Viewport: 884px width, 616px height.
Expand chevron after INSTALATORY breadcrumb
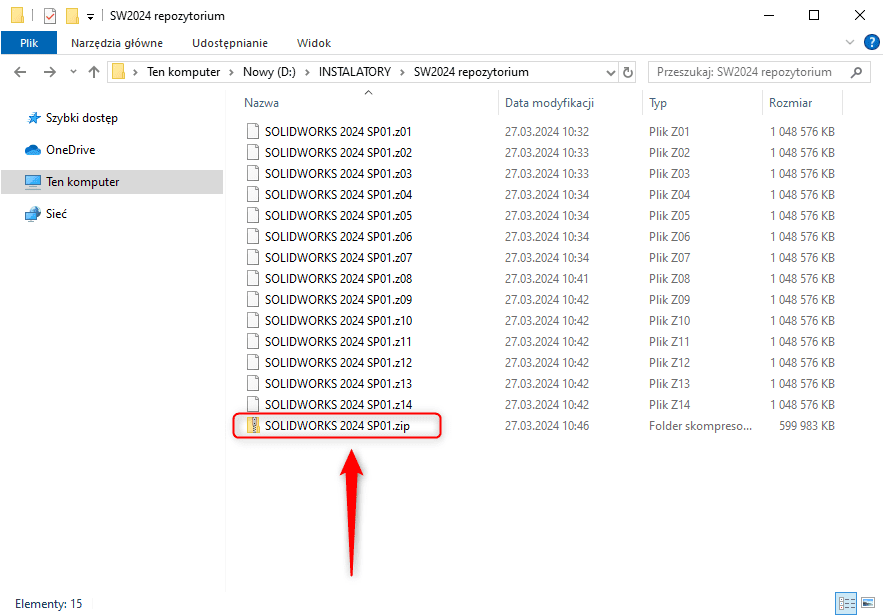click(403, 72)
